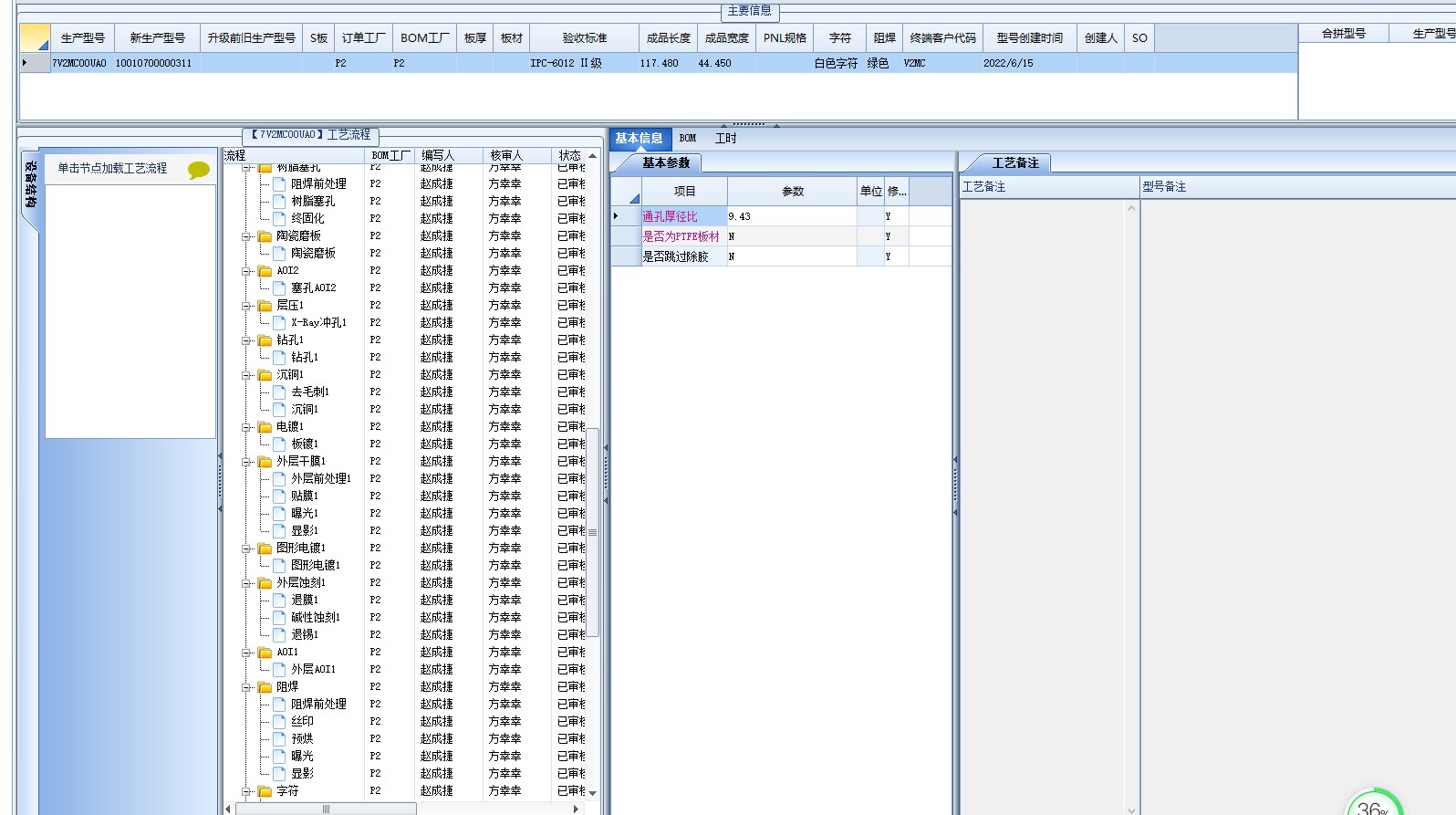Click the yellow speech bubble icon beside the load hint
Image resolution: width=1456 pixels, height=815 pixels.
coord(198,170)
